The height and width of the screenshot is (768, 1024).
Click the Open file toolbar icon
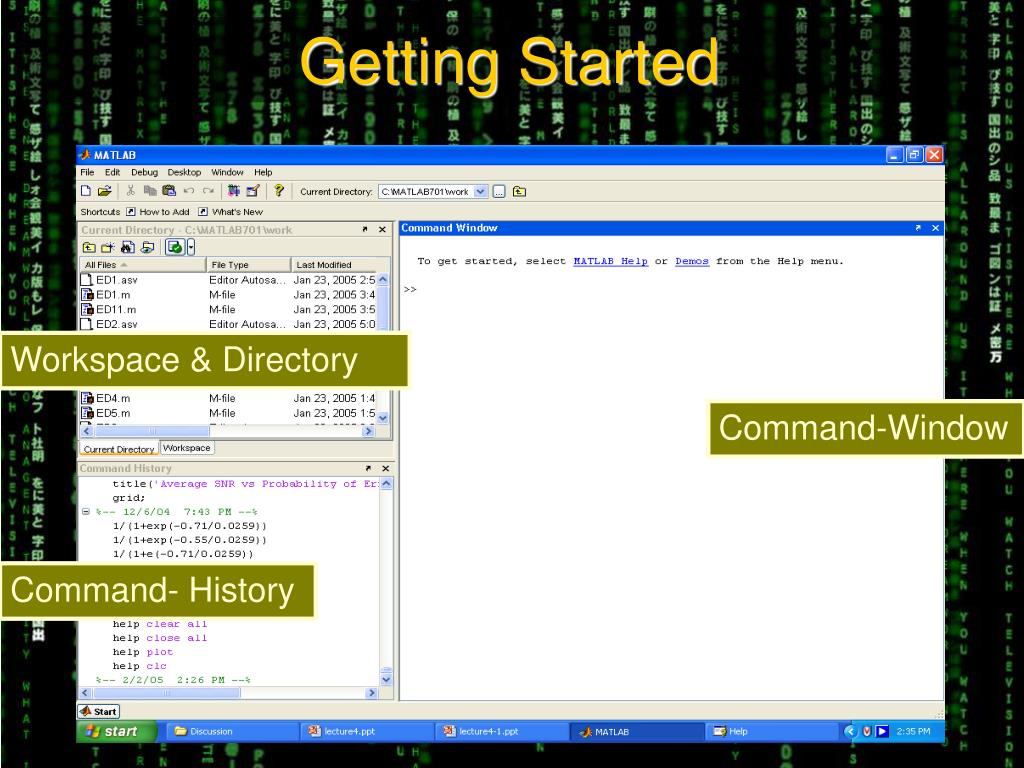pyautogui.click(x=104, y=191)
